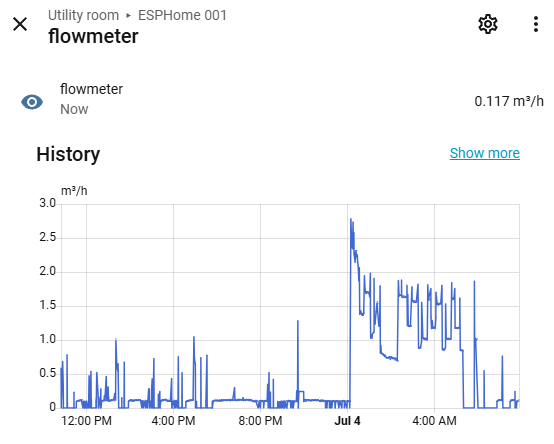Close the flowmeter dialog
Screen dimensions: 554x444
(x=20, y=24)
